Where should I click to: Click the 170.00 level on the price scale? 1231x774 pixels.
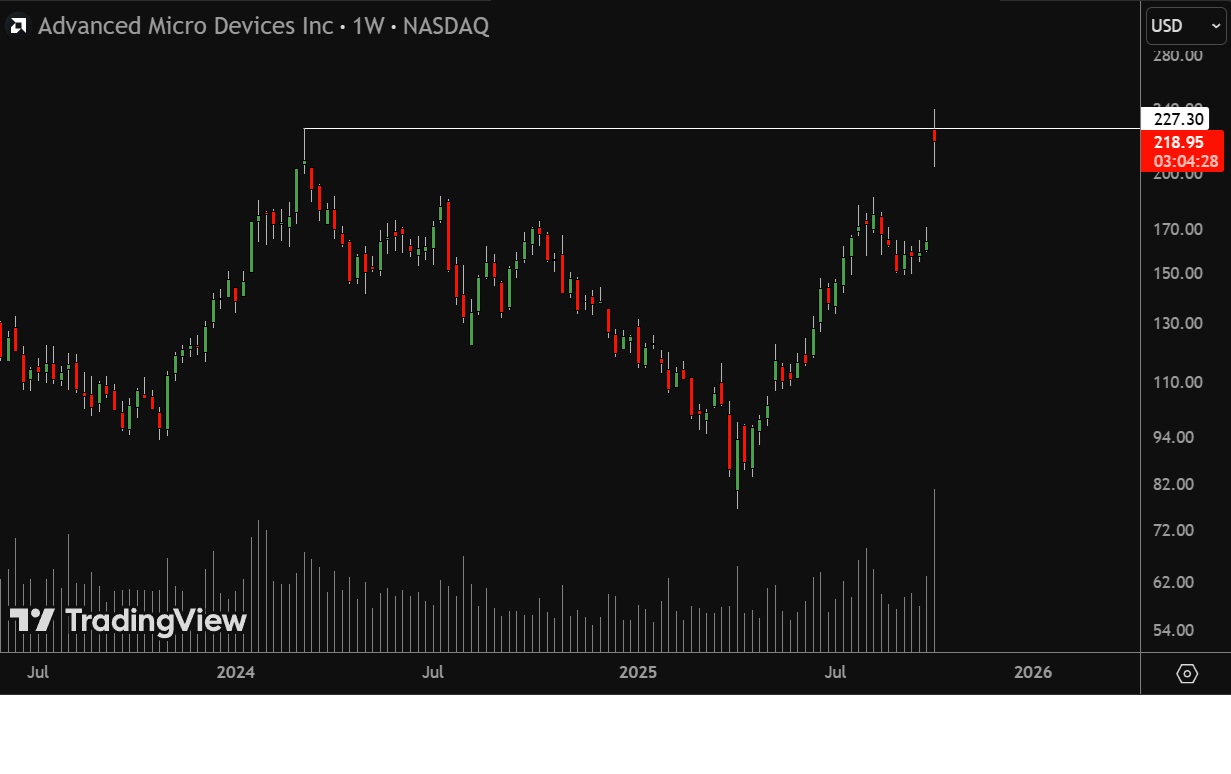(x=1177, y=229)
